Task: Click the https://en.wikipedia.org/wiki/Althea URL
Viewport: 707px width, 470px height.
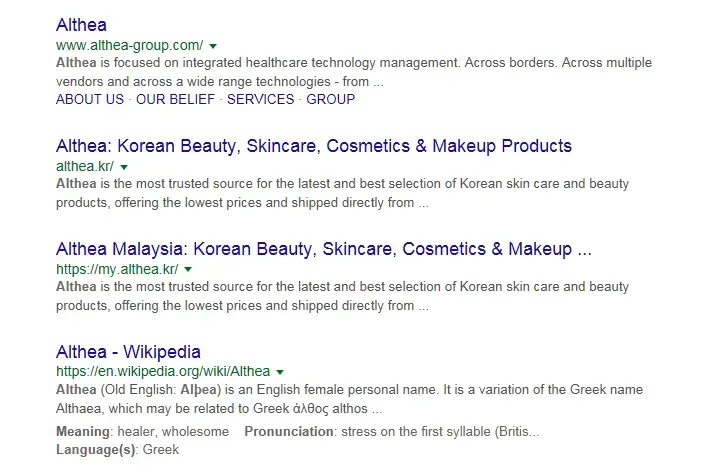Action: coord(163,371)
